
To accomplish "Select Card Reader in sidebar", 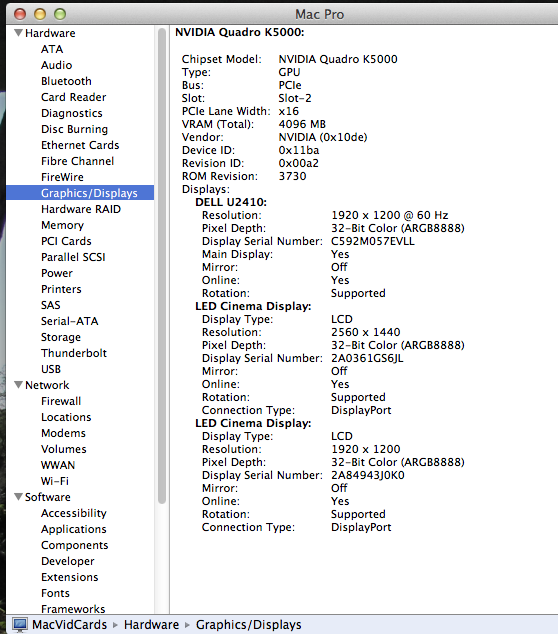I will 74,97.
